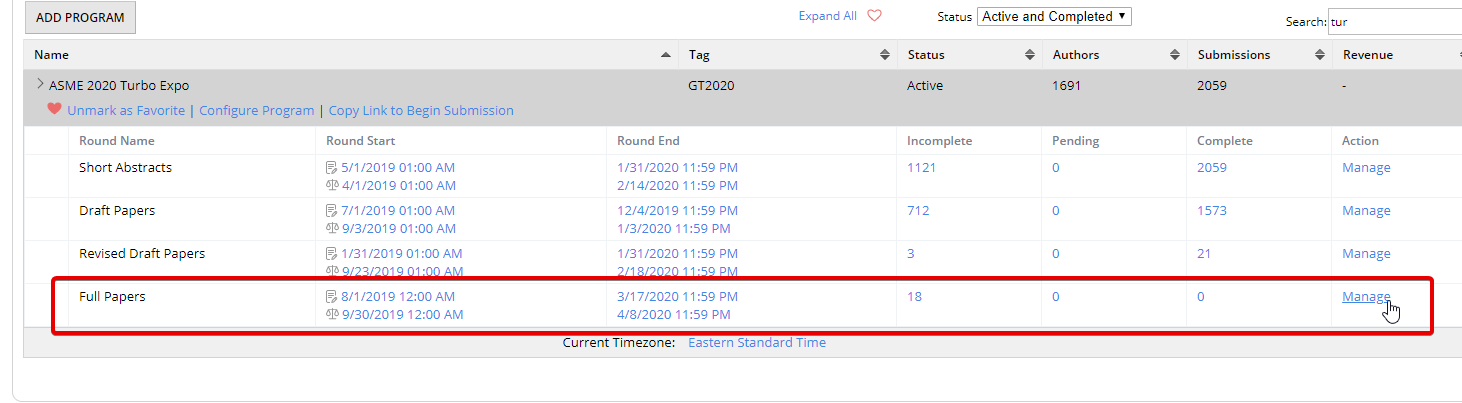Viewport: 1462px width, 403px height.
Task: Click review scale icon for Full Papers
Action: (332, 315)
